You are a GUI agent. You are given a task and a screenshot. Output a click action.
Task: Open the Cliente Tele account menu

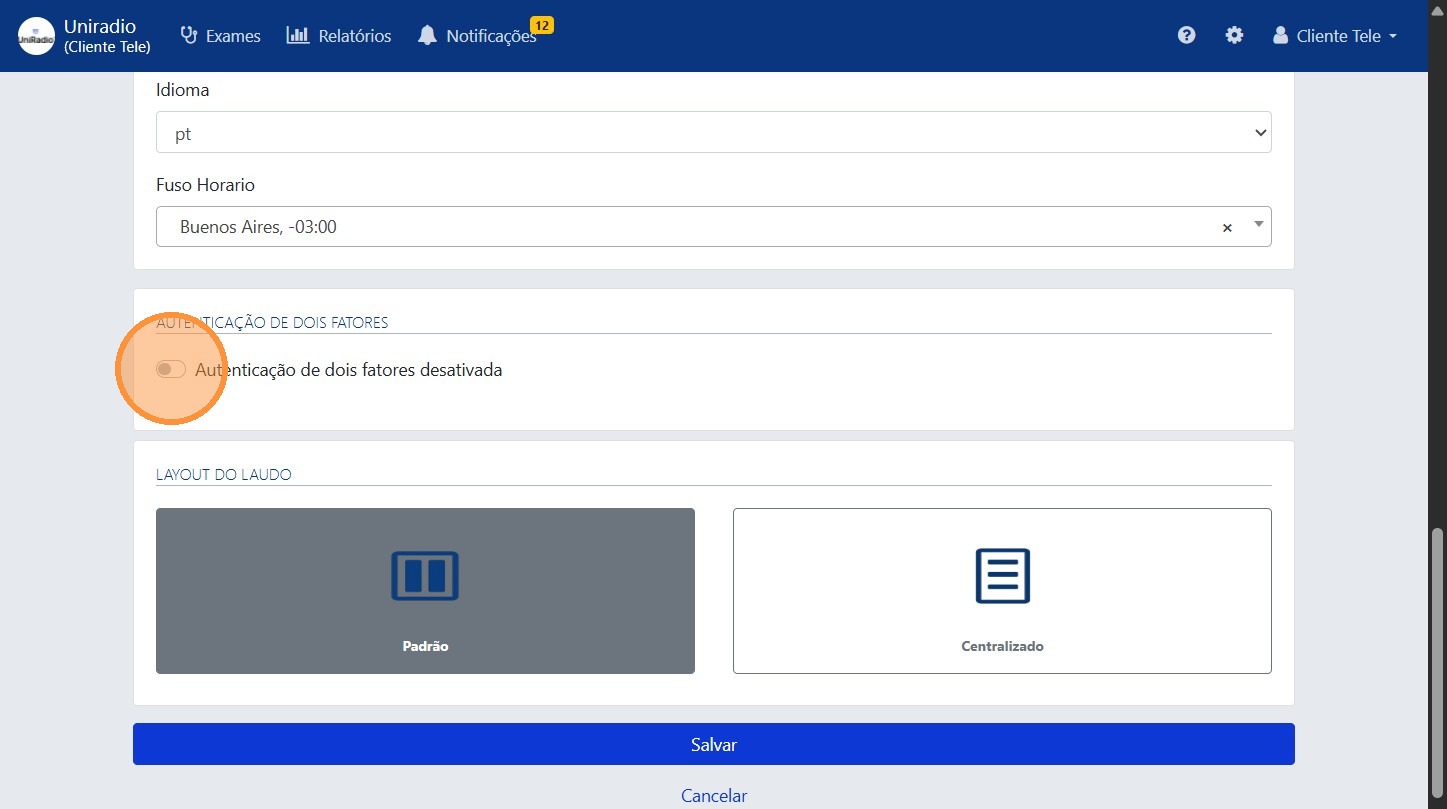1334,35
